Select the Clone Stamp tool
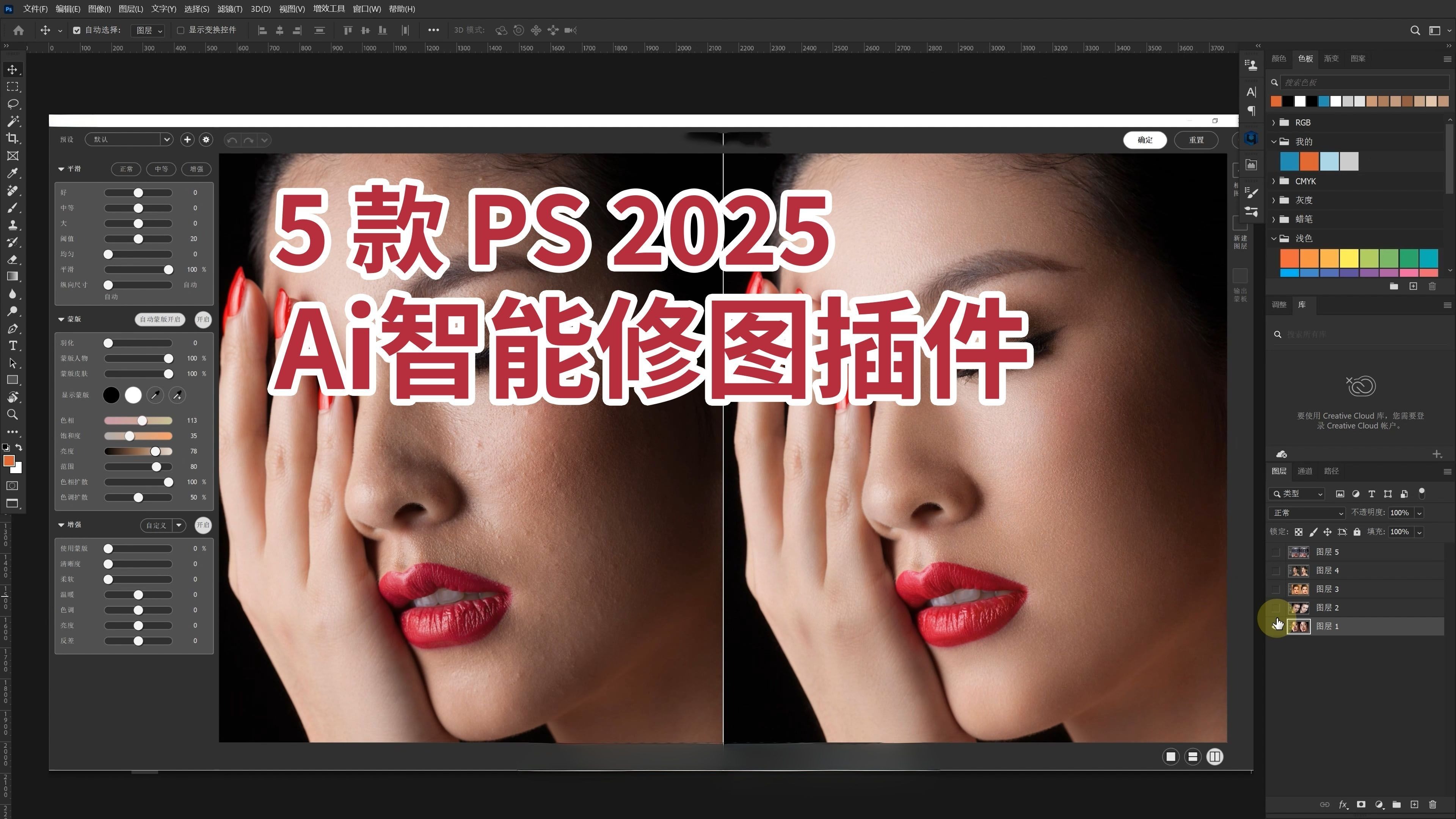The image size is (1456, 819). [x=13, y=225]
